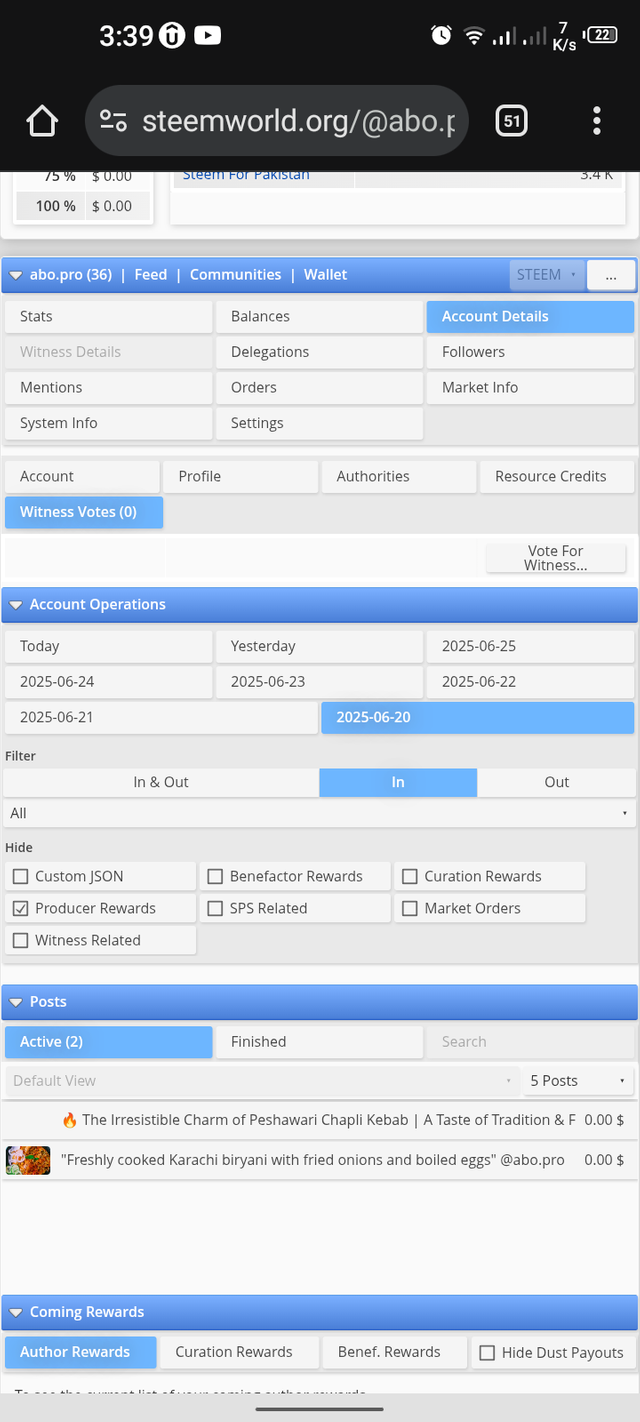The image size is (640, 1422).
Task: Open the Orders tab
Action: [x=319, y=388]
